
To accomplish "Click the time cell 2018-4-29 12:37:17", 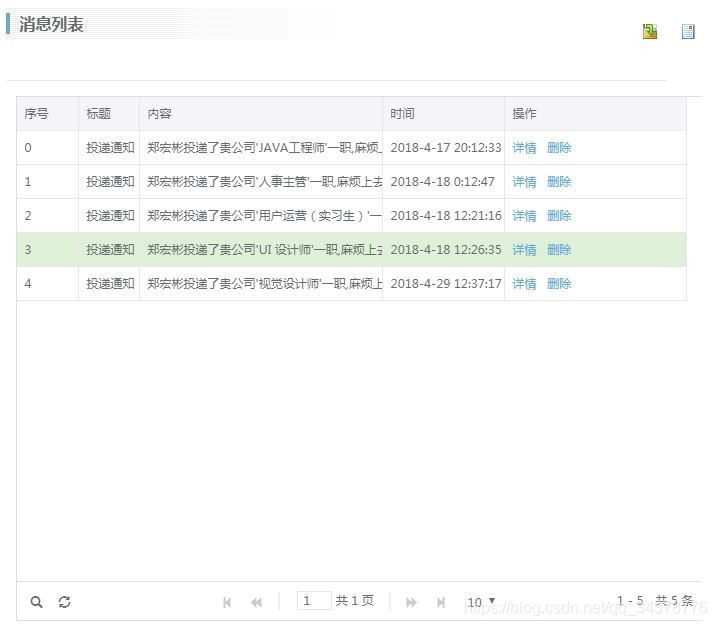I will [446, 284].
